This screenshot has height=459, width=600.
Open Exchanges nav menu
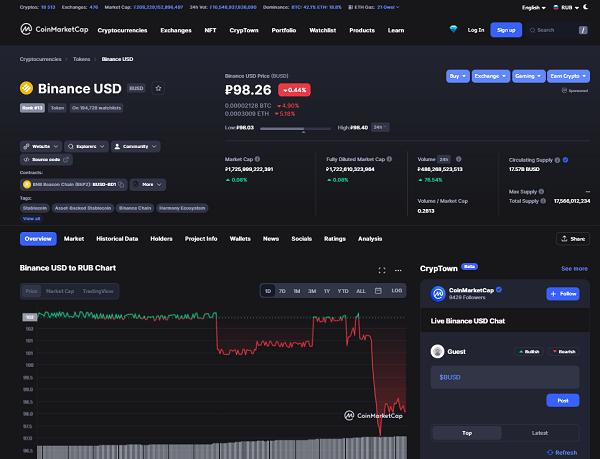pos(176,30)
